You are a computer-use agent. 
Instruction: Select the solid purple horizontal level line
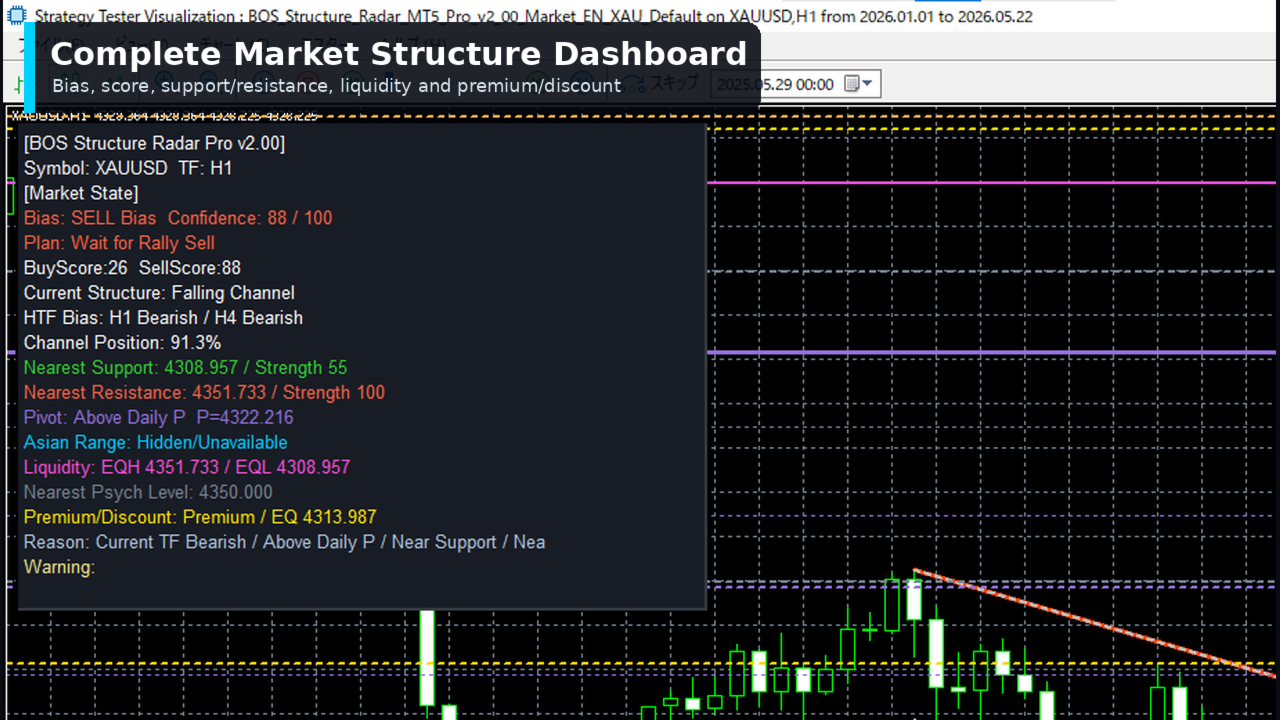[992, 352]
